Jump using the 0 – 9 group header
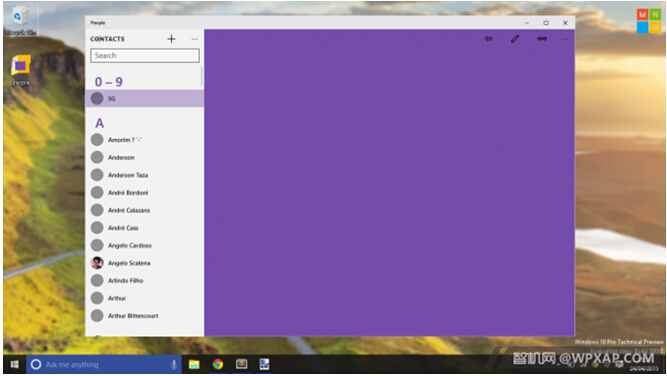Viewport: 667px width, 376px height. (x=108, y=82)
